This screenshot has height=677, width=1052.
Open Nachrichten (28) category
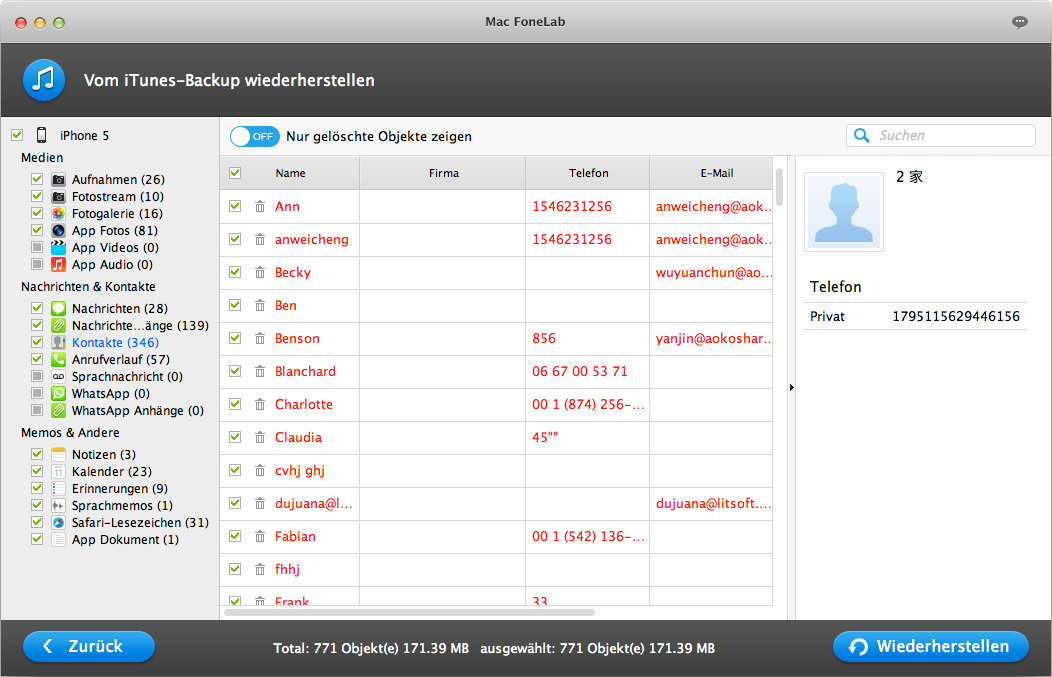tap(119, 308)
